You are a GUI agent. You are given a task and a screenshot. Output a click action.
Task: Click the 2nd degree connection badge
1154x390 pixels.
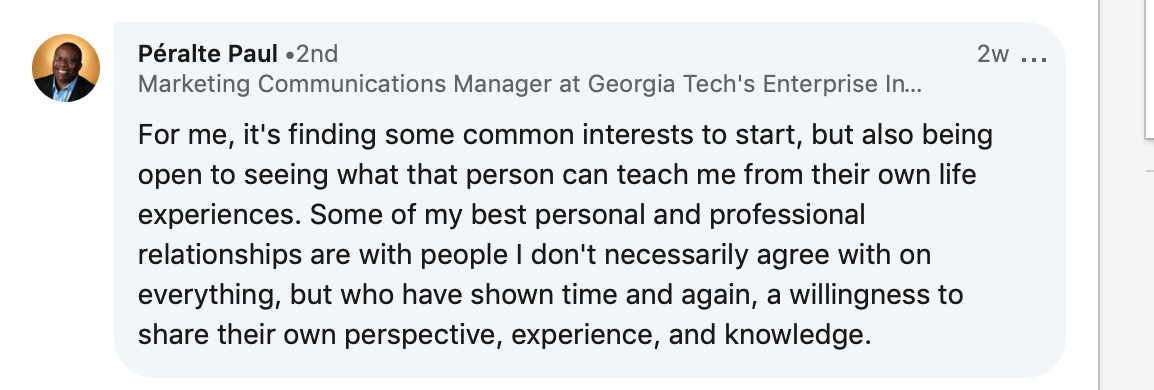click(311, 54)
